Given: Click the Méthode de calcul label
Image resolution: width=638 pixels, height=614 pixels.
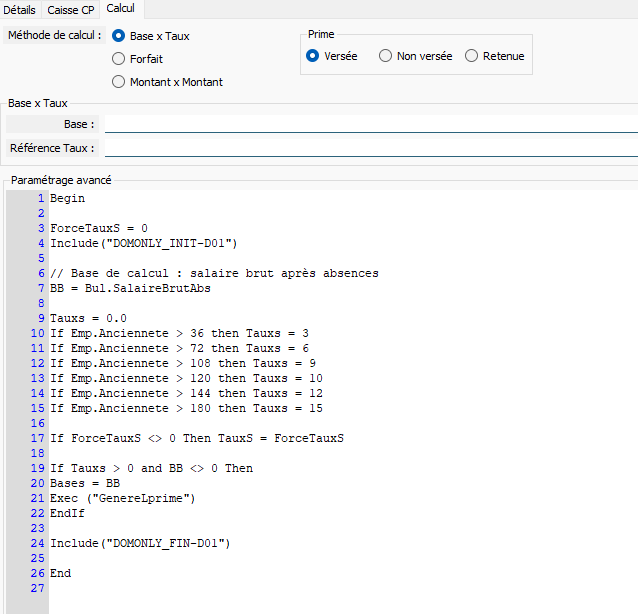Looking at the screenshot, I should [55, 35].
